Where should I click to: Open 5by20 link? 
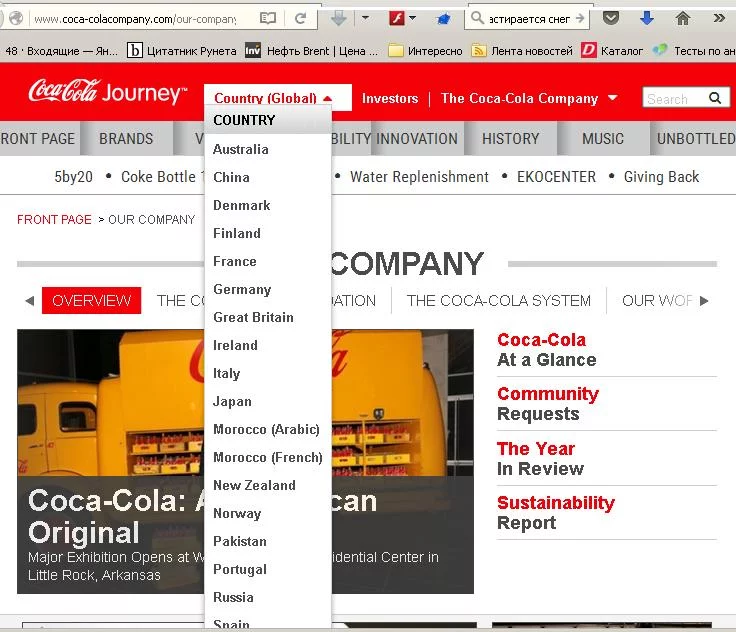pyautogui.click(x=74, y=177)
